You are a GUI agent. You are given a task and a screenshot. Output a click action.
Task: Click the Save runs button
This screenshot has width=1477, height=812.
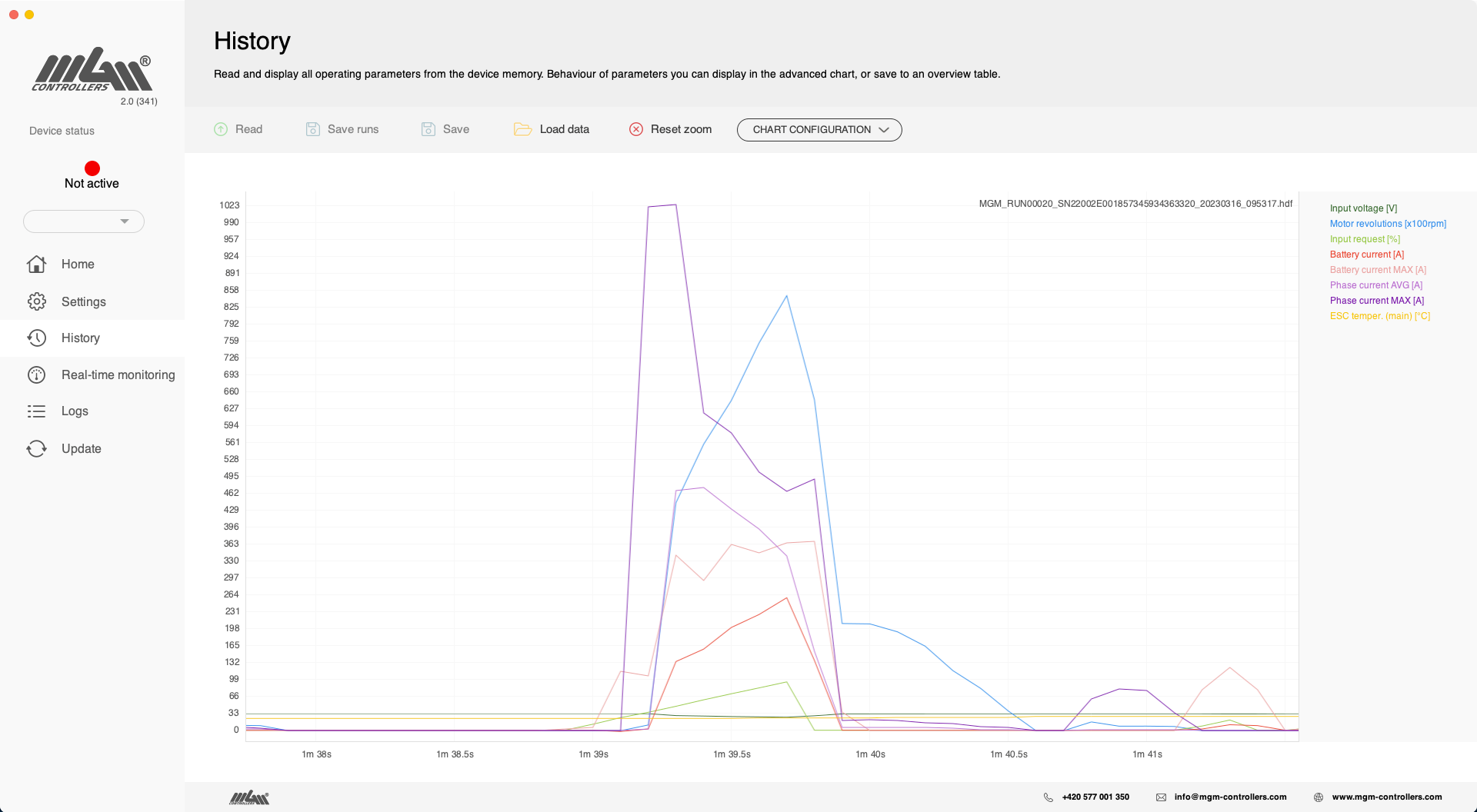[342, 129]
